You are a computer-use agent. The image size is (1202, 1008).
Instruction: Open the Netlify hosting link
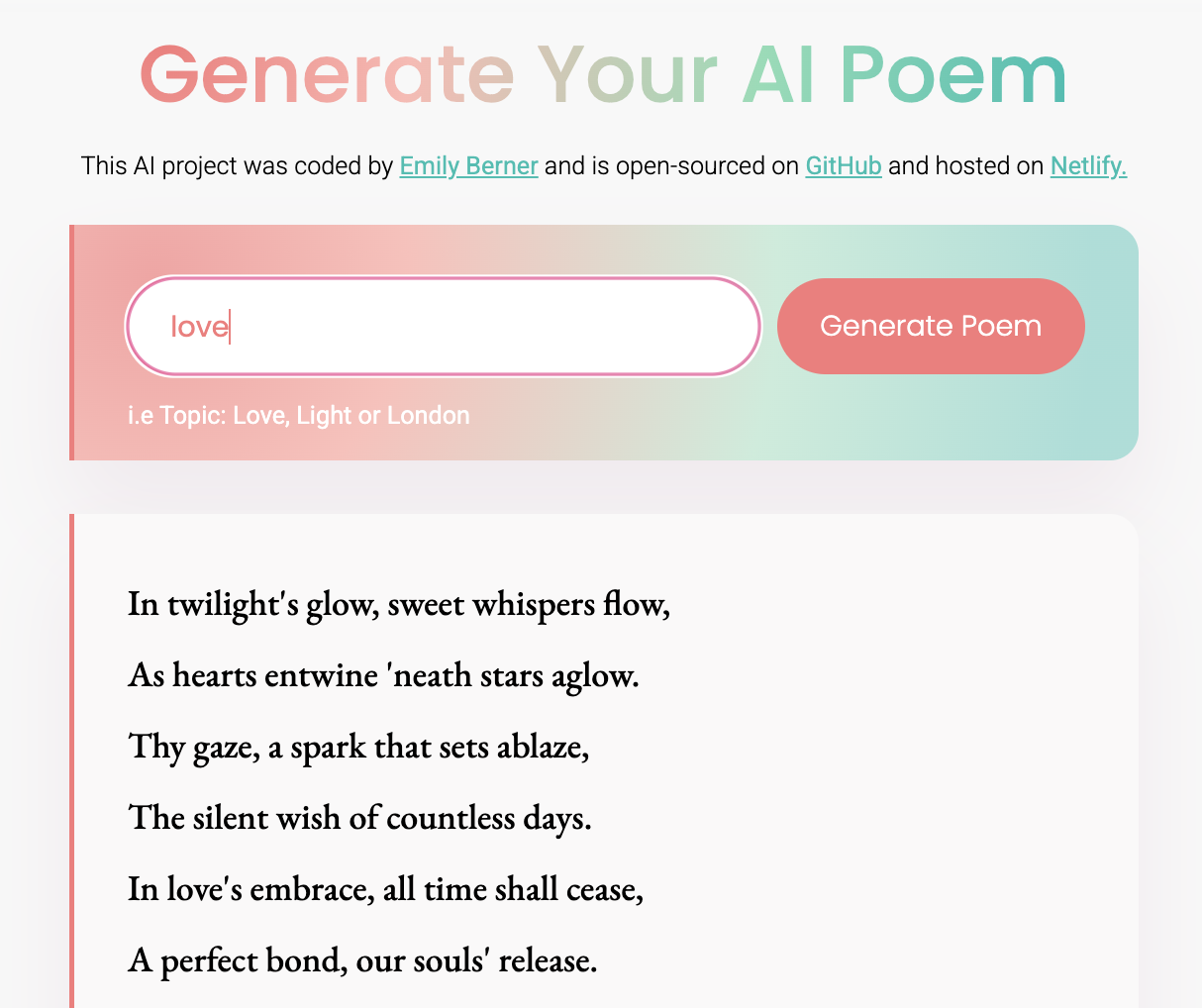[1087, 165]
